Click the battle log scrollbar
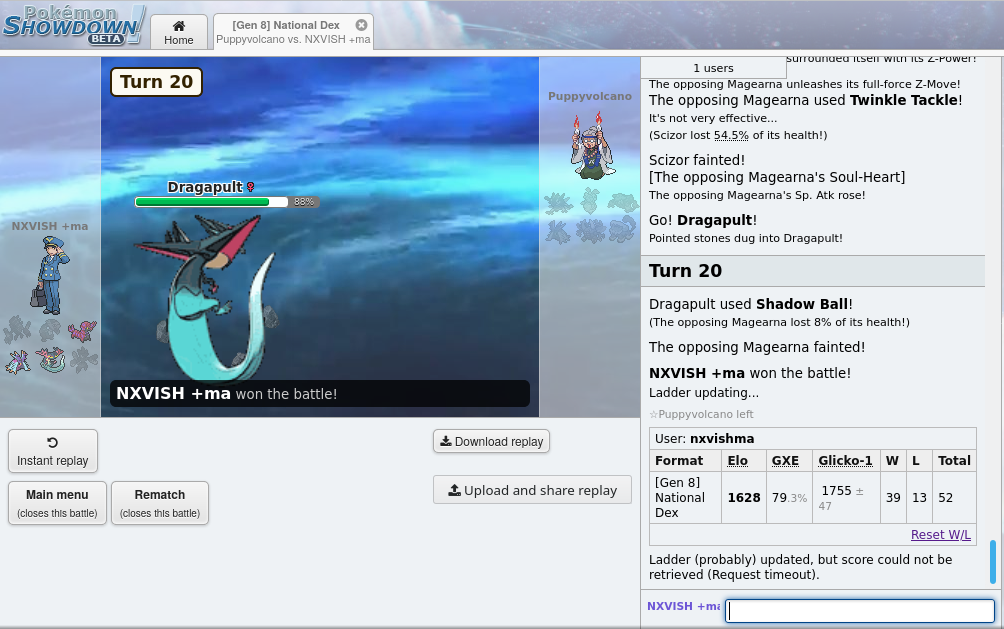1004x629 pixels. point(992,562)
